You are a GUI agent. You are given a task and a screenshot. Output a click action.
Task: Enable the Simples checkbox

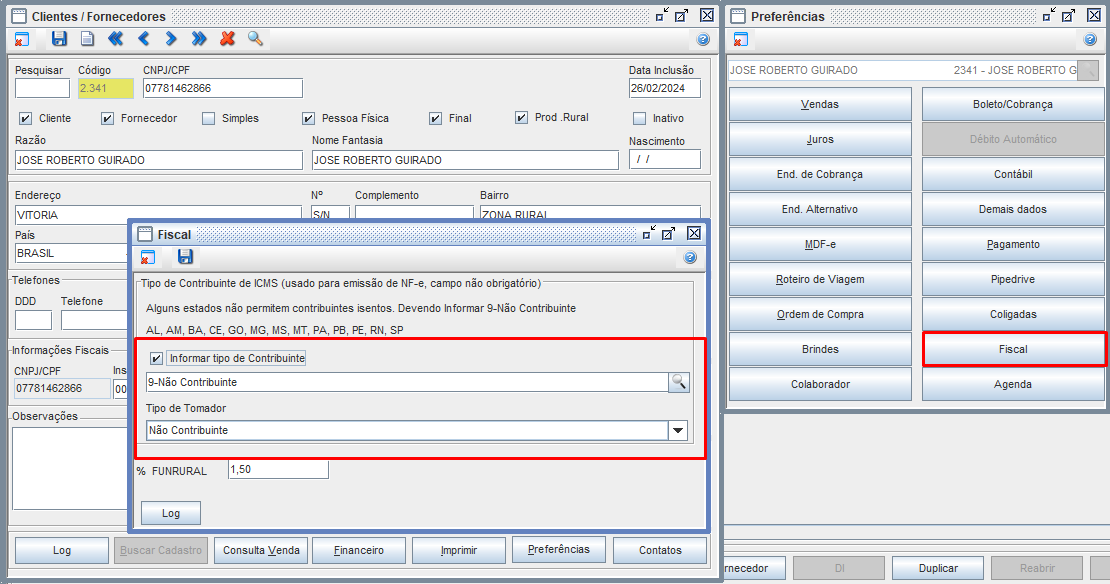click(x=208, y=118)
